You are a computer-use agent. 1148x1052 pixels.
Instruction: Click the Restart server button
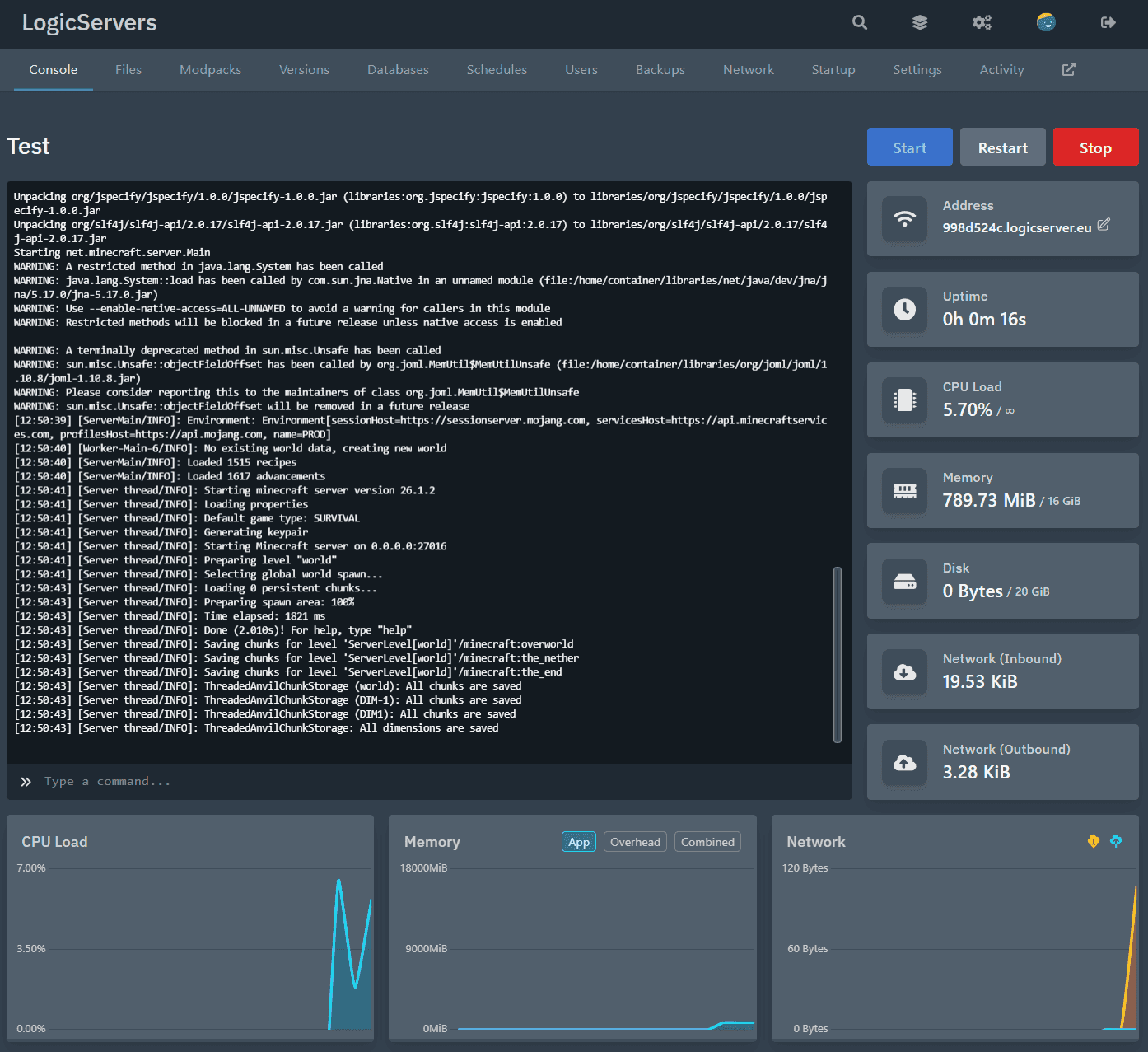click(1003, 147)
